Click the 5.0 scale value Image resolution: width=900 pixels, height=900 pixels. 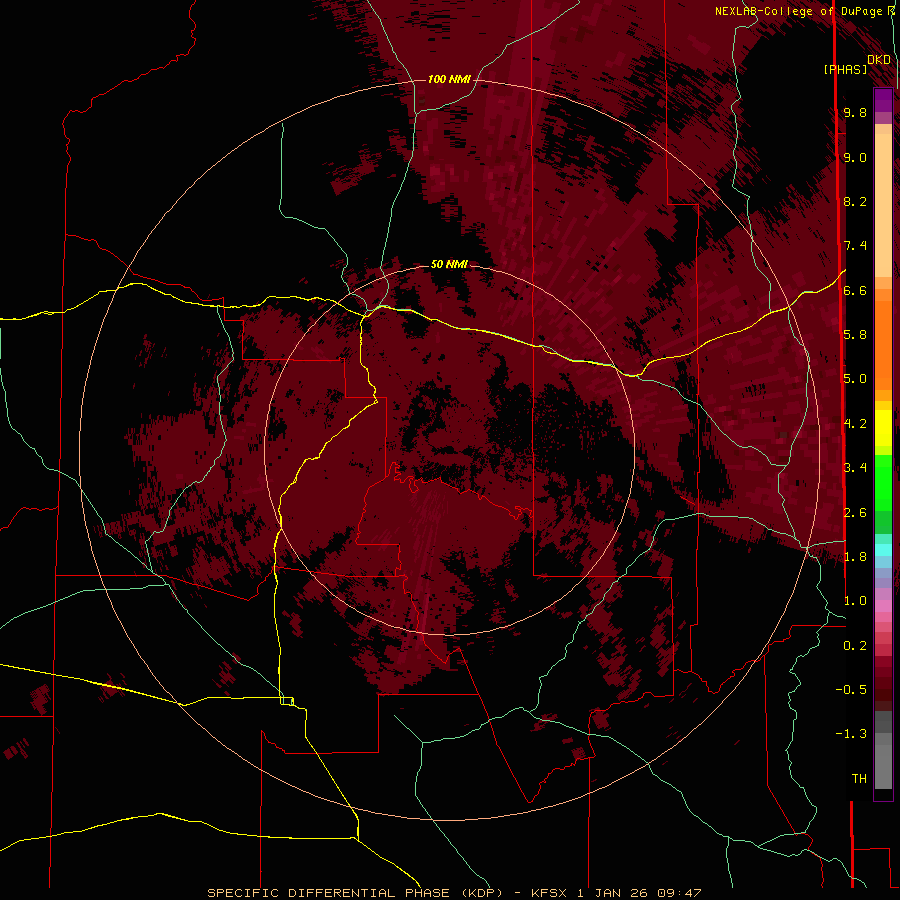coord(855,379)
